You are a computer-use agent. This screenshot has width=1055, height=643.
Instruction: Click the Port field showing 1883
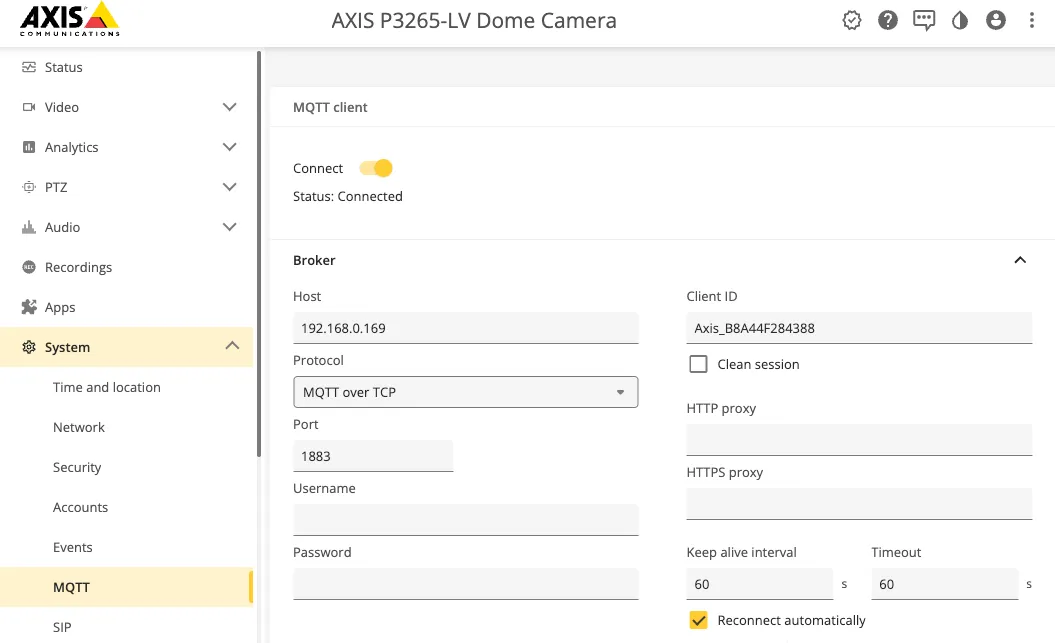pyautogui.click(x=373, y=456)
